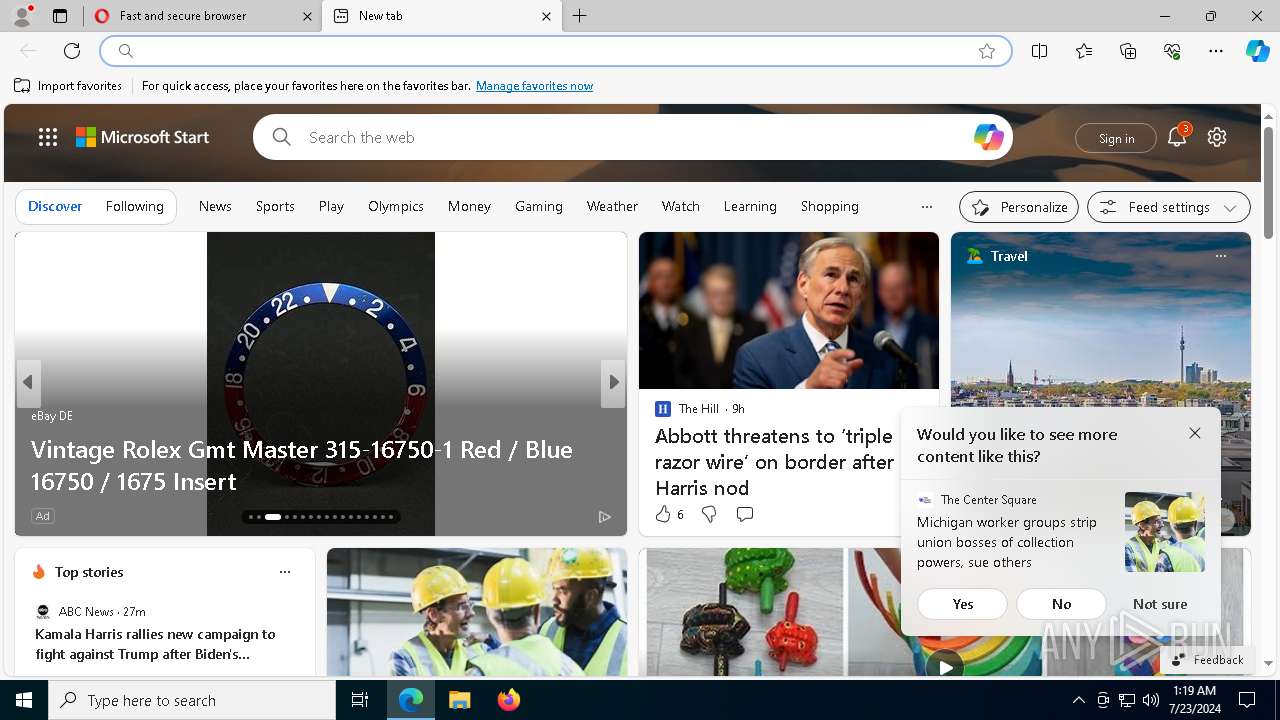Add page to favorites star icon
The width and height of the screenshot is (1280, 720).
point(987,51)
